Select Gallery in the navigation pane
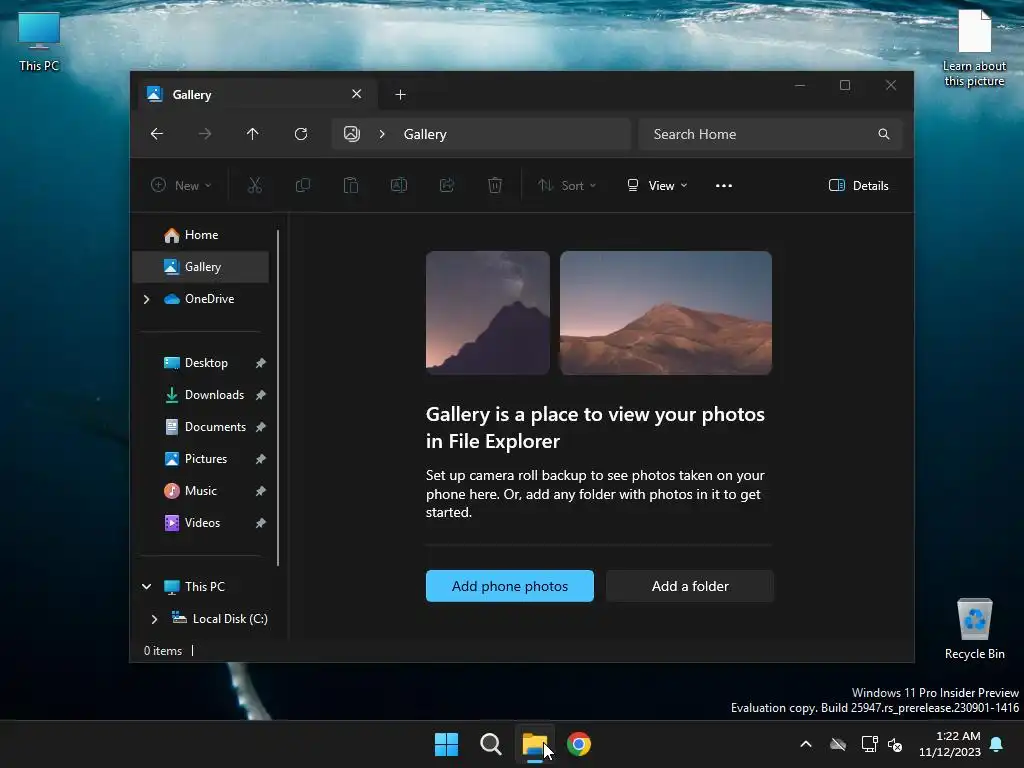Viewport: 1024px width, 768px height. (x=200, y=266)
